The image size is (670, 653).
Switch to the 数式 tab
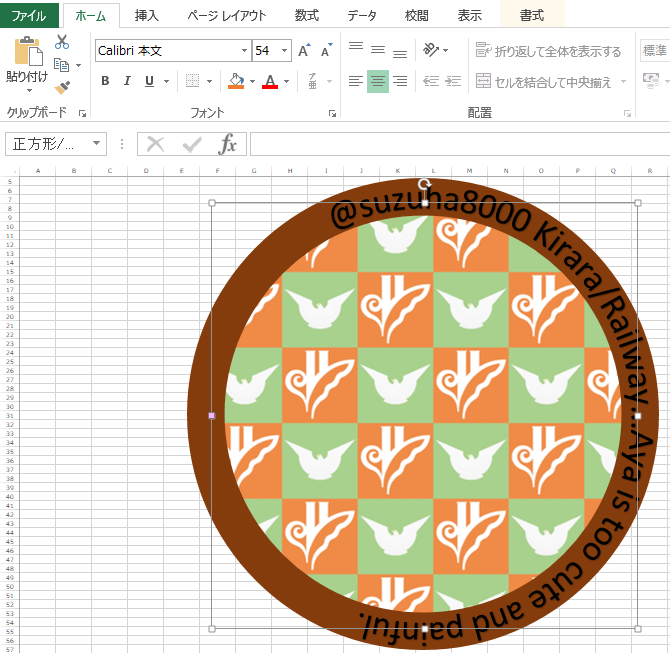tap(307, 15)
